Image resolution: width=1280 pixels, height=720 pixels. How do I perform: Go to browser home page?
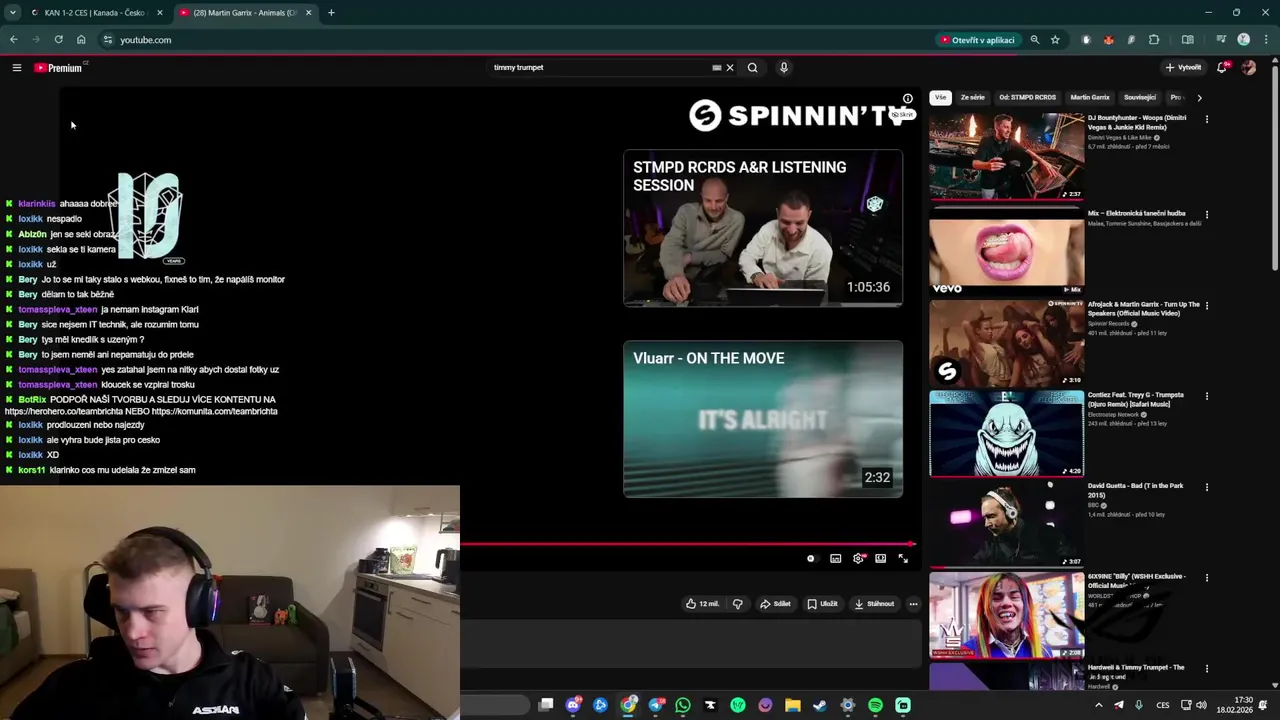click(81, 40)
